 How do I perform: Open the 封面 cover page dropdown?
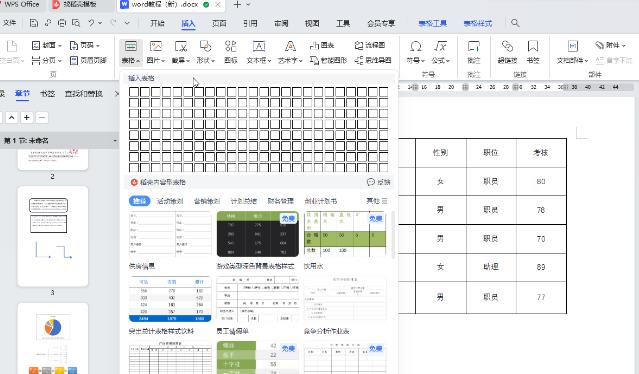click(x=47, y=45)
